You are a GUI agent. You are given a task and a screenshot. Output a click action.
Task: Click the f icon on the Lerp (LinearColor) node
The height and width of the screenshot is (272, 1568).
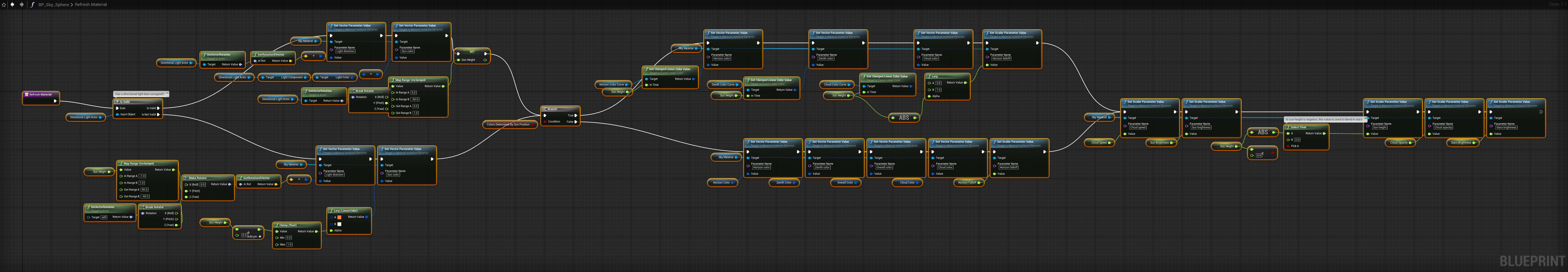pyautogui.click(x=331, y=210)
